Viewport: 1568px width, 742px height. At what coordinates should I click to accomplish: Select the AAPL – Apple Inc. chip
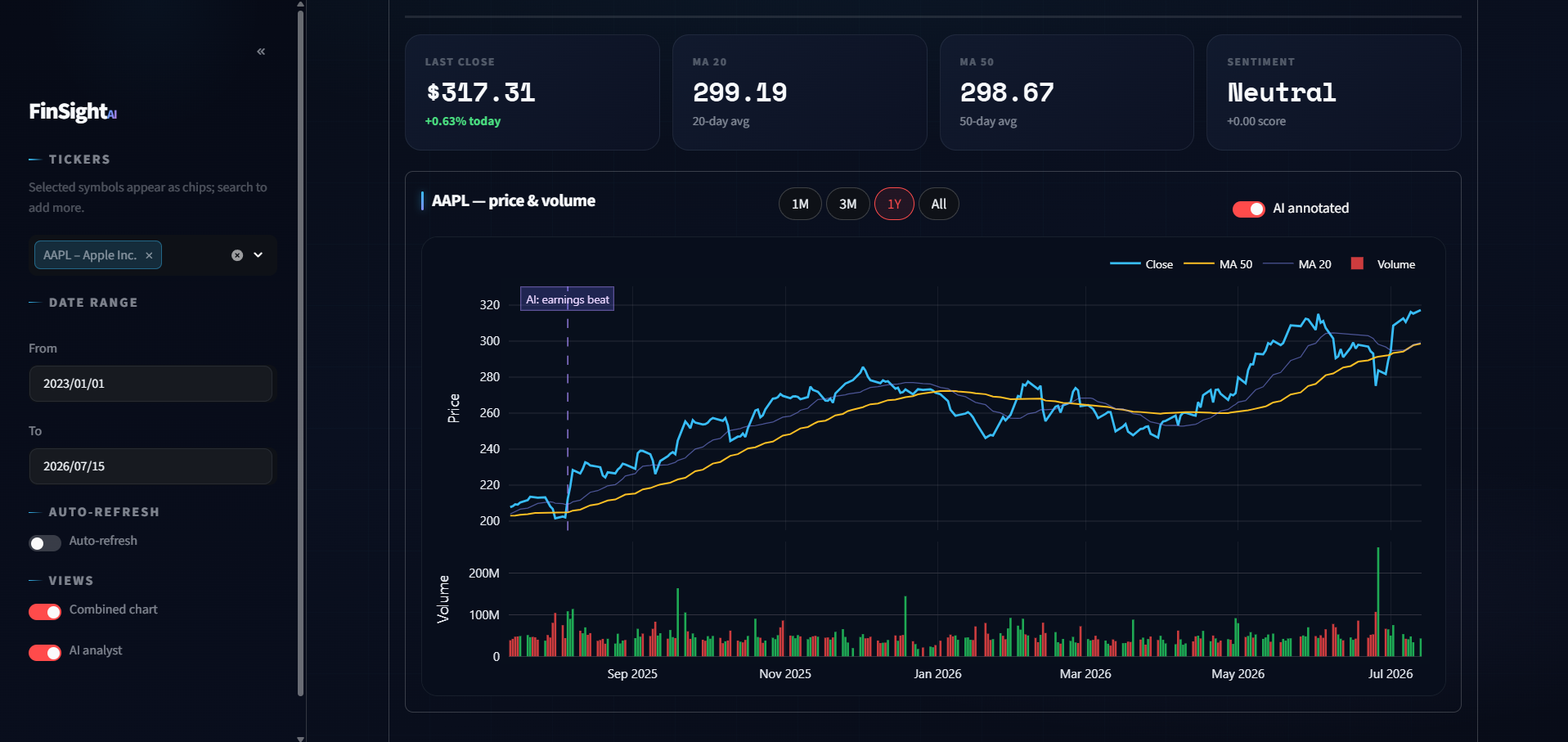[x=97, y=255]
